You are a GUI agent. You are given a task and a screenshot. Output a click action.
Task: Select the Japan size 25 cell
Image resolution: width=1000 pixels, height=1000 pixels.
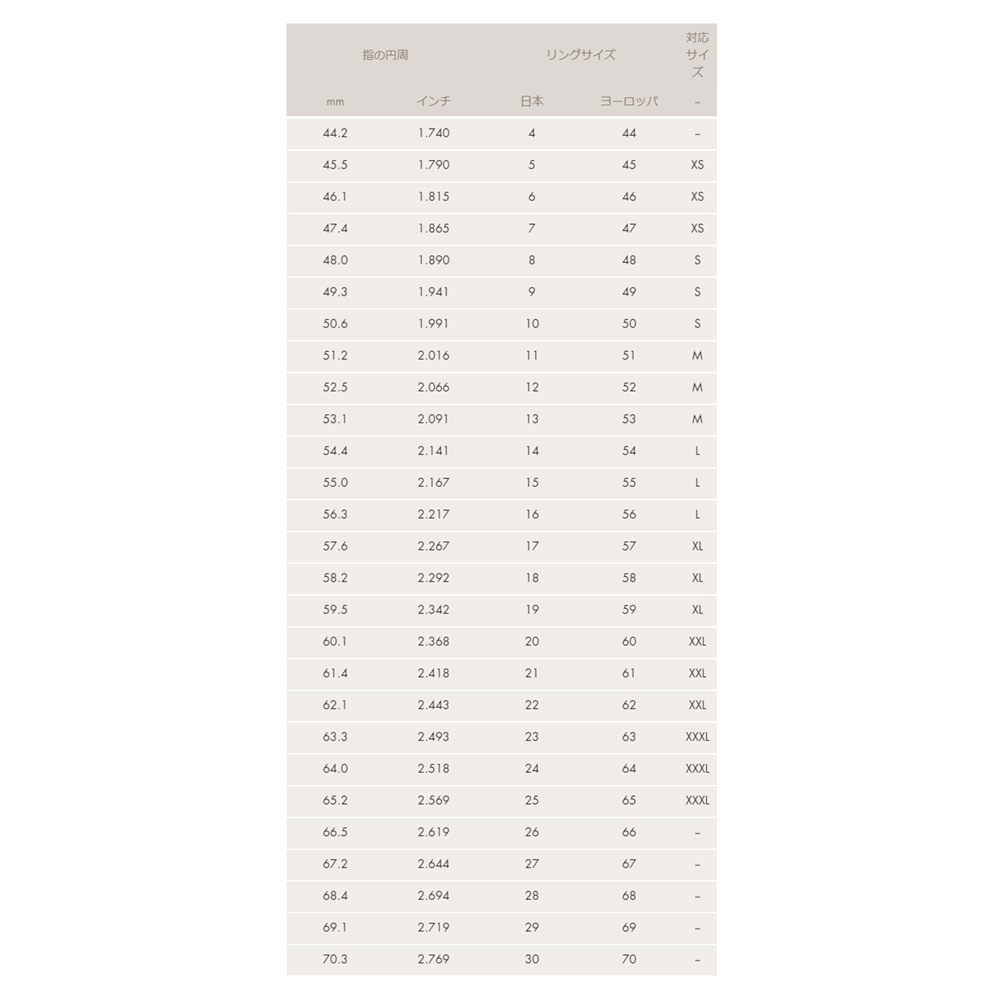[532, 800]
